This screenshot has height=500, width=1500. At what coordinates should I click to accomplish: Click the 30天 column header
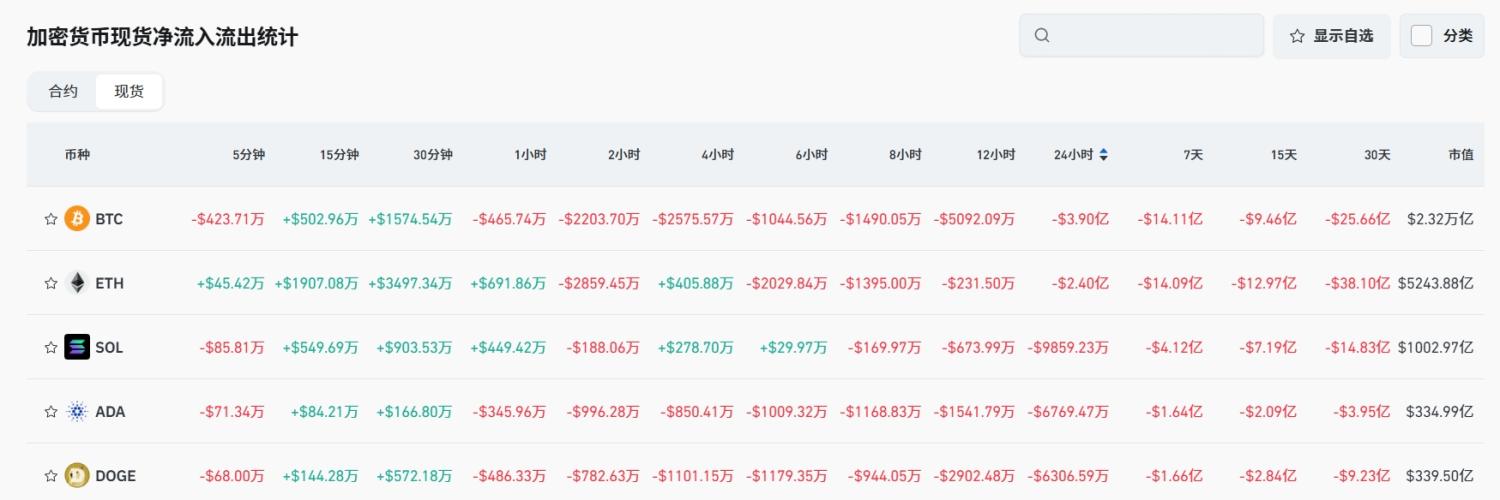[1377, 155]
